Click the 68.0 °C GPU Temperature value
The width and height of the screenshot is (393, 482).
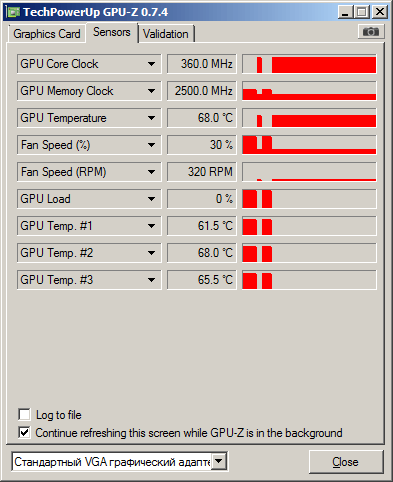(202, 118)
